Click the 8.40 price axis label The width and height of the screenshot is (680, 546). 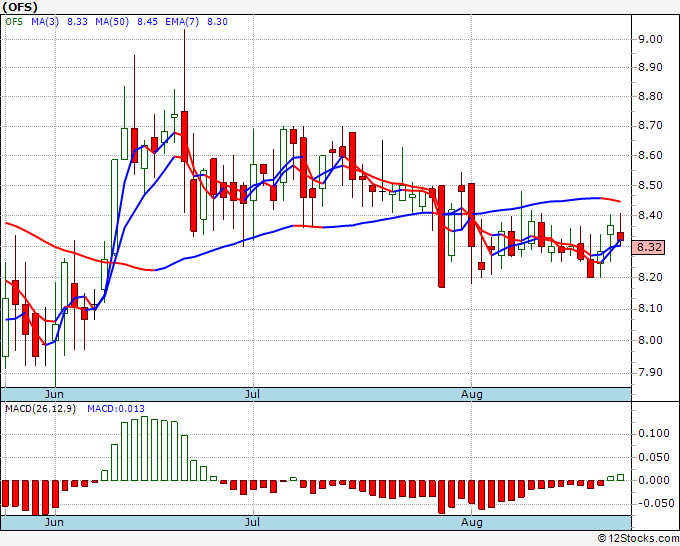[x=651, y=215]
